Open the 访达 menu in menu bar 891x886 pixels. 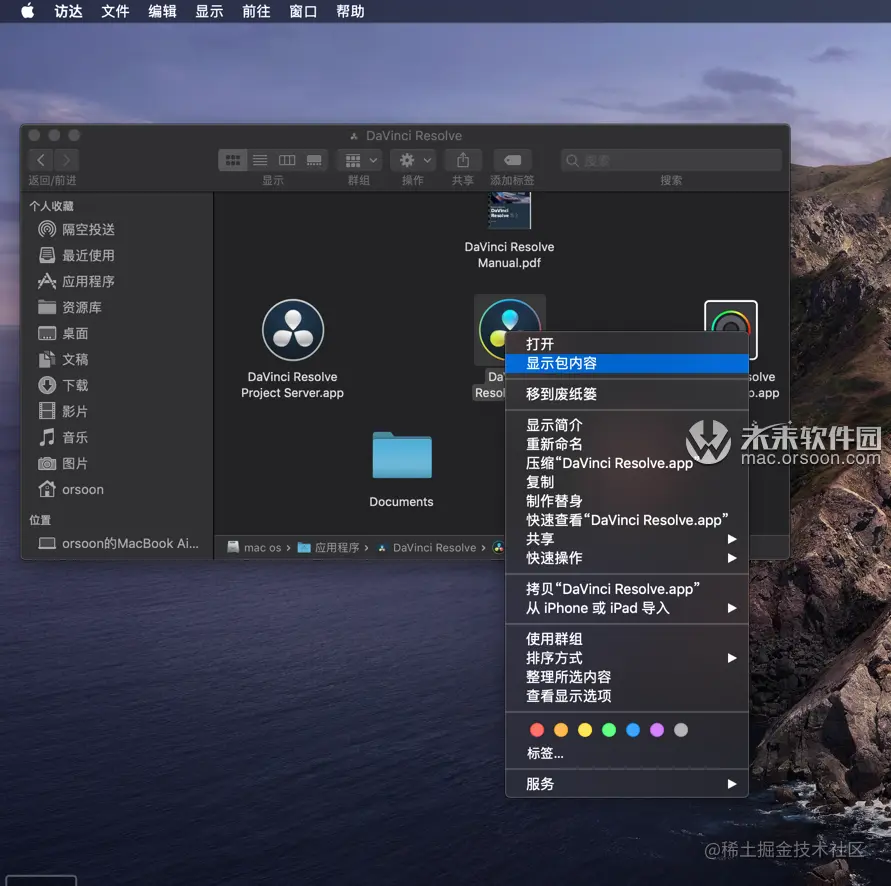pos(68,11)
